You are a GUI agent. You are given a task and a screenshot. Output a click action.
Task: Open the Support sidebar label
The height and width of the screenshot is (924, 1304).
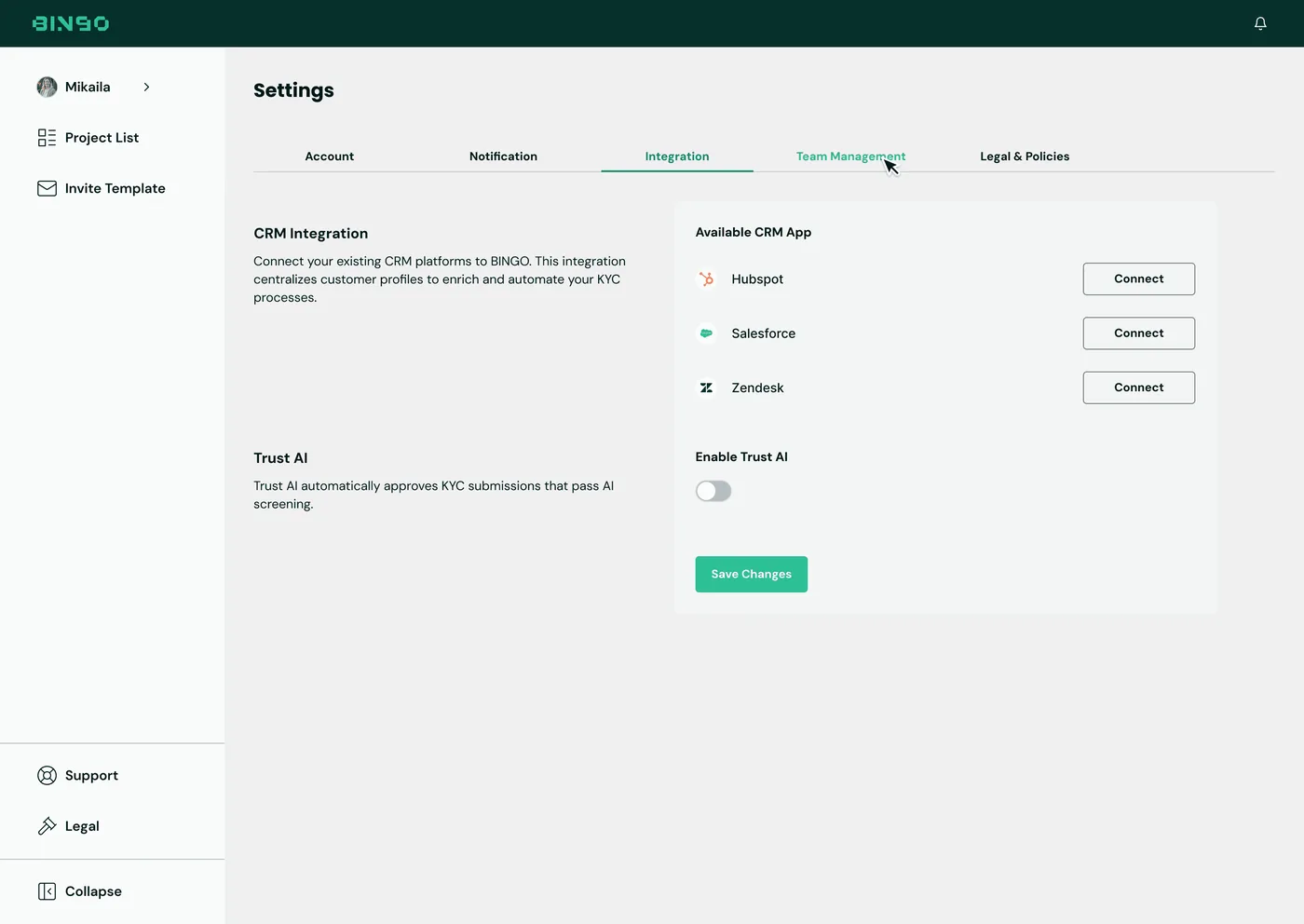[x=91, y=776]
